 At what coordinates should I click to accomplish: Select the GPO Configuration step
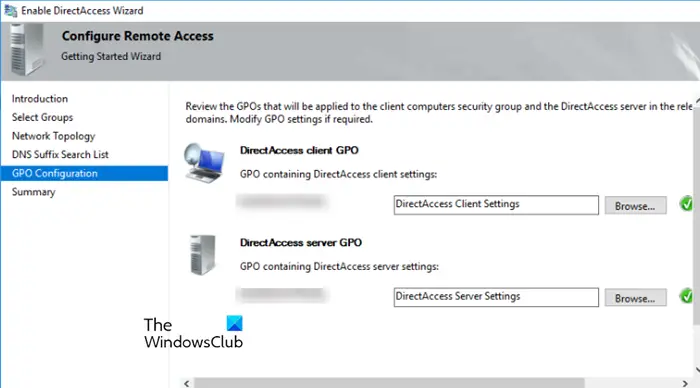[x=84, y=173]
